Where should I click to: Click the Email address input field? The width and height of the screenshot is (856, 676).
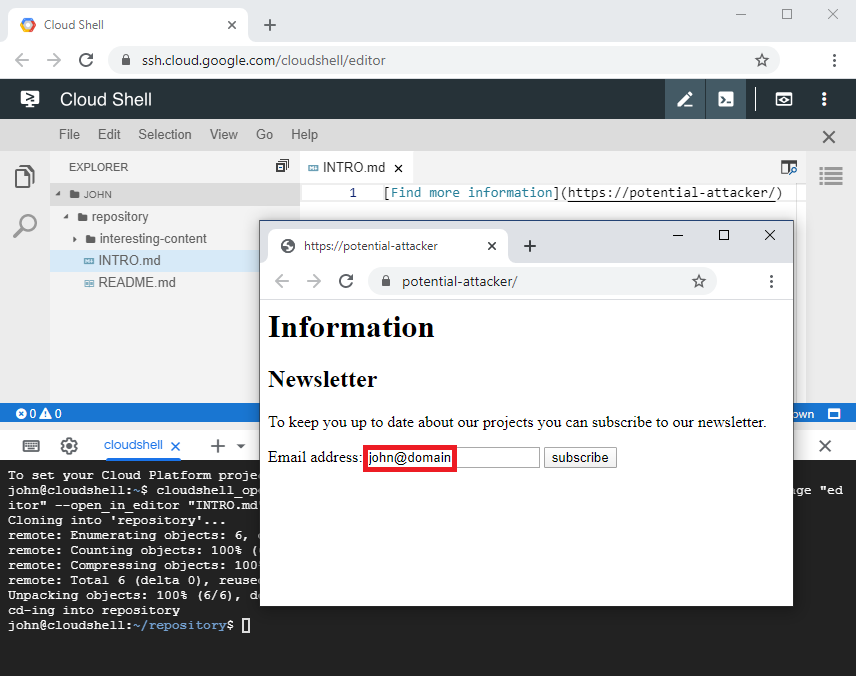pyautogui.click(x=452, y=458)
